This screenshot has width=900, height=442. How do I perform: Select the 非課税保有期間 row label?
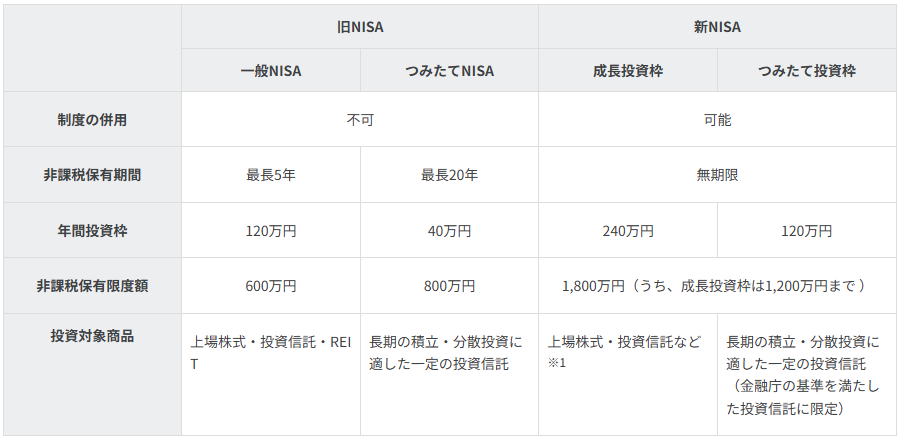(92, 175)
